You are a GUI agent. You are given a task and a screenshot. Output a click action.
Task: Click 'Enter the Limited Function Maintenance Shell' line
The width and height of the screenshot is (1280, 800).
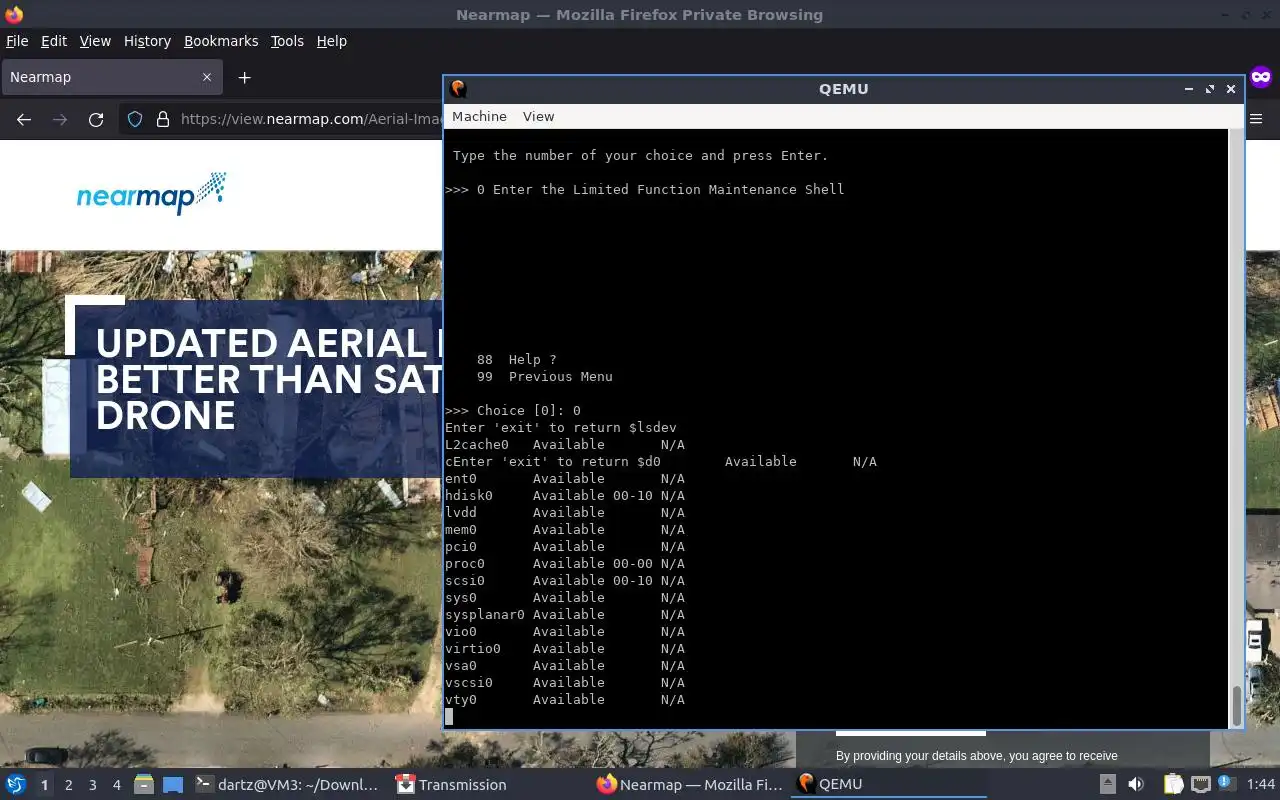(645, 189)
